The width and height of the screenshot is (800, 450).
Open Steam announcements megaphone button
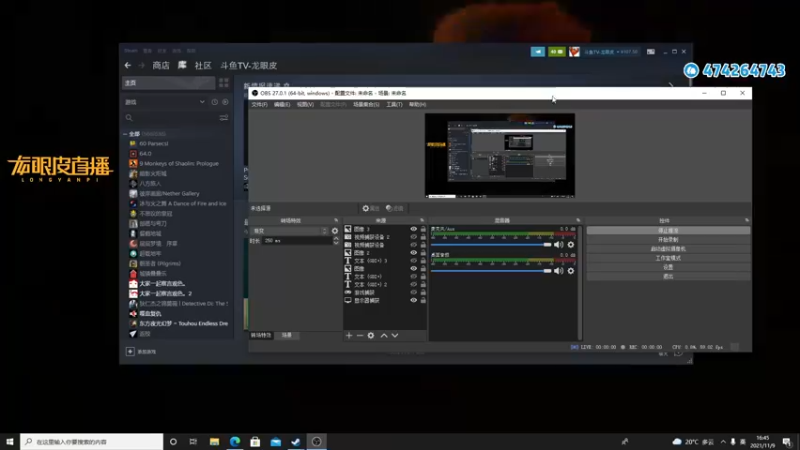pyautogui.click(x=538, y=52)
